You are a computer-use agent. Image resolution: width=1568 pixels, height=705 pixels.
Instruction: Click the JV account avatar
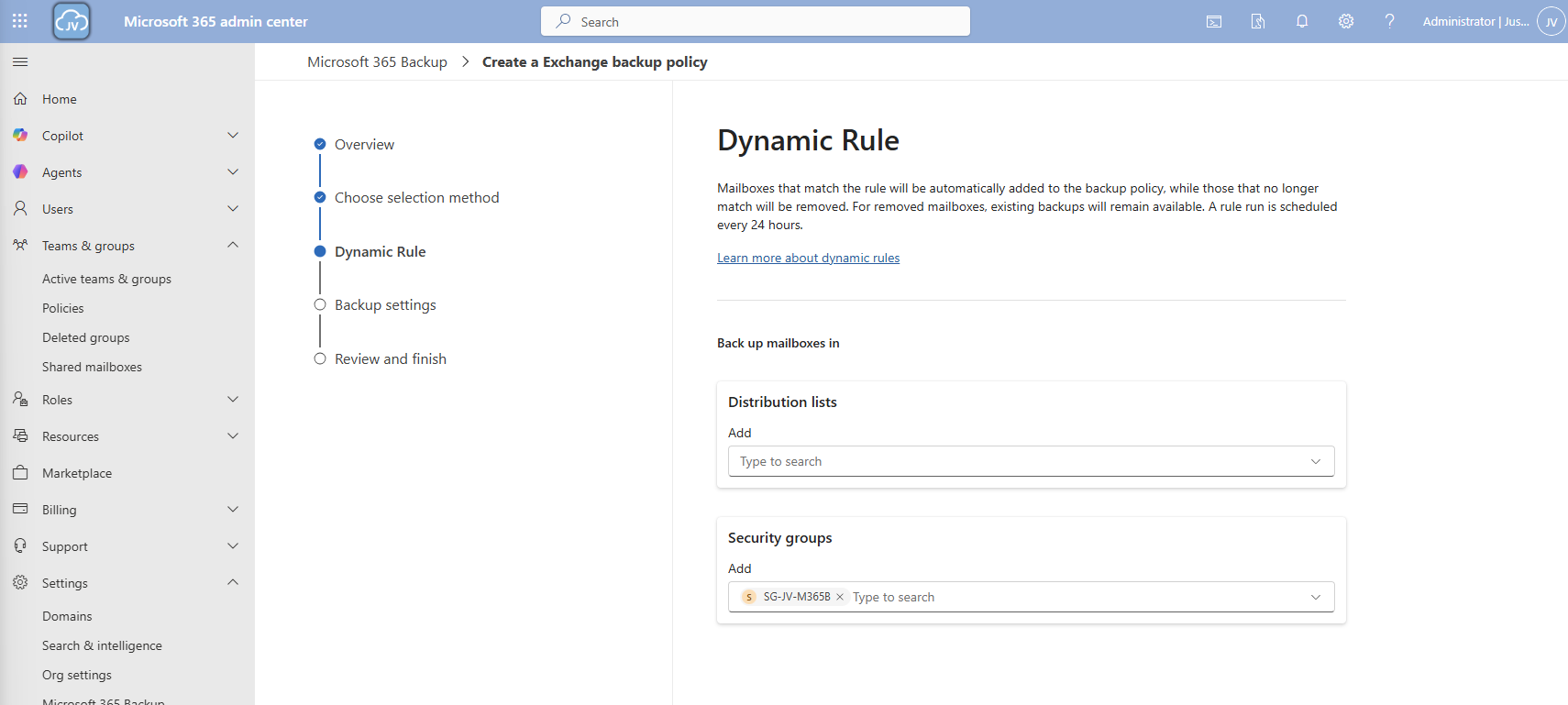1551,21
